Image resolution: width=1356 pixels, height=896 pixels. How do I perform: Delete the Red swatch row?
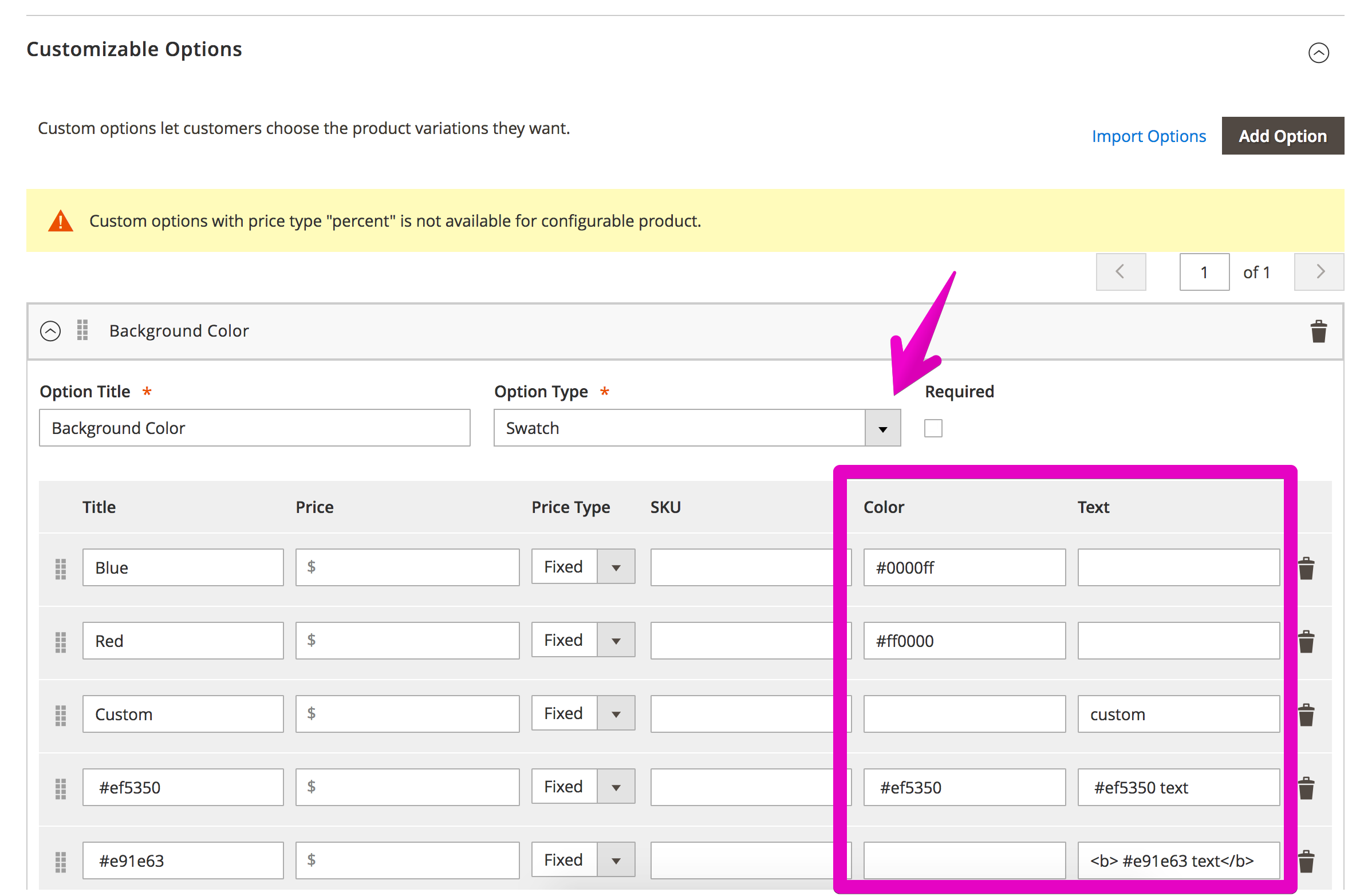click(x=1306, y=642)
